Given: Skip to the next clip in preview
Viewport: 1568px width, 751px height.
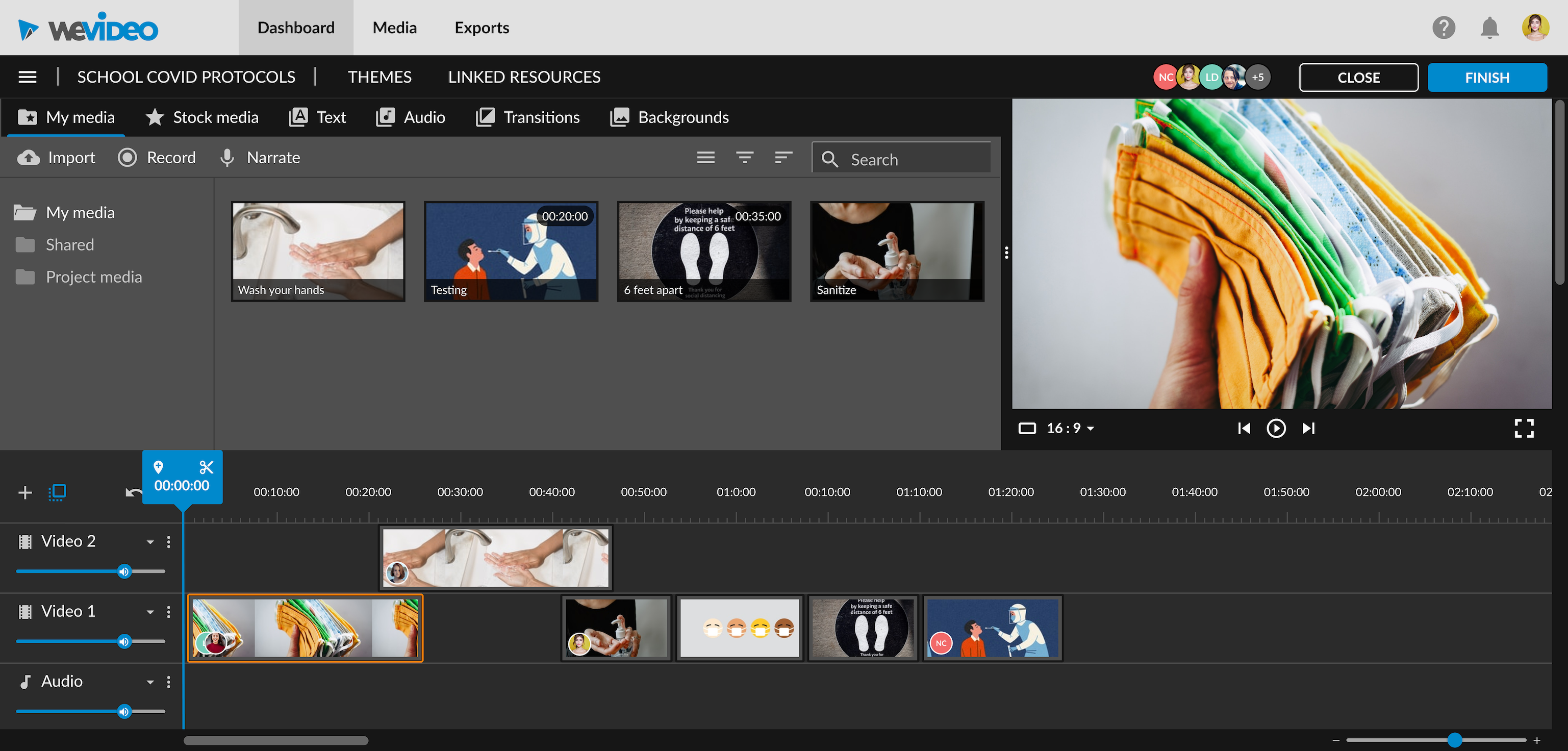Looking at the screenshot, I should coord(1308,428).
